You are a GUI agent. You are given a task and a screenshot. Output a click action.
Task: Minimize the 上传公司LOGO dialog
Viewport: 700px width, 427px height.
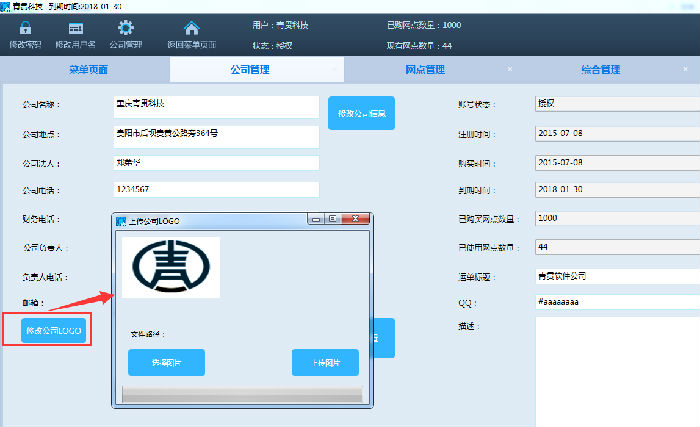[316, 218]
